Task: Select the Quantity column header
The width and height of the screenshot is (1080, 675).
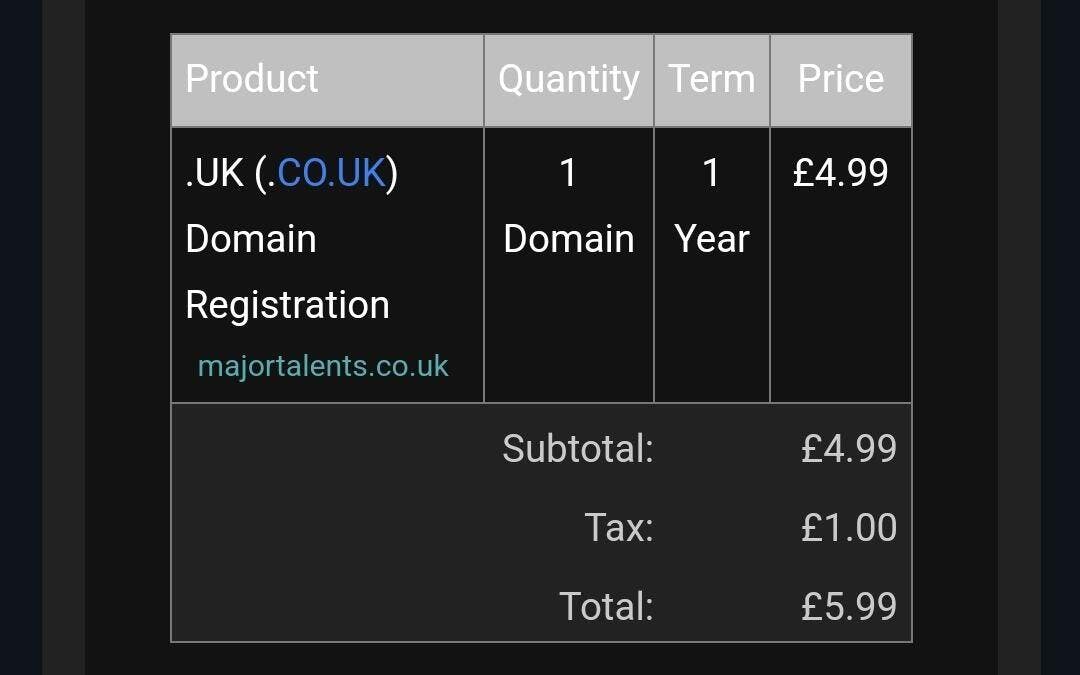Action: 568,79
